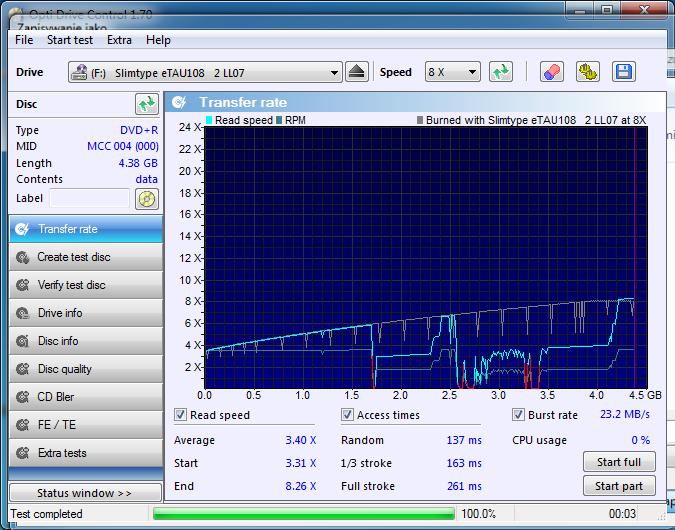Screen dimensions: 675x530
Task: Close the Opti Drive Control window
Action: (x=644, y=10)
